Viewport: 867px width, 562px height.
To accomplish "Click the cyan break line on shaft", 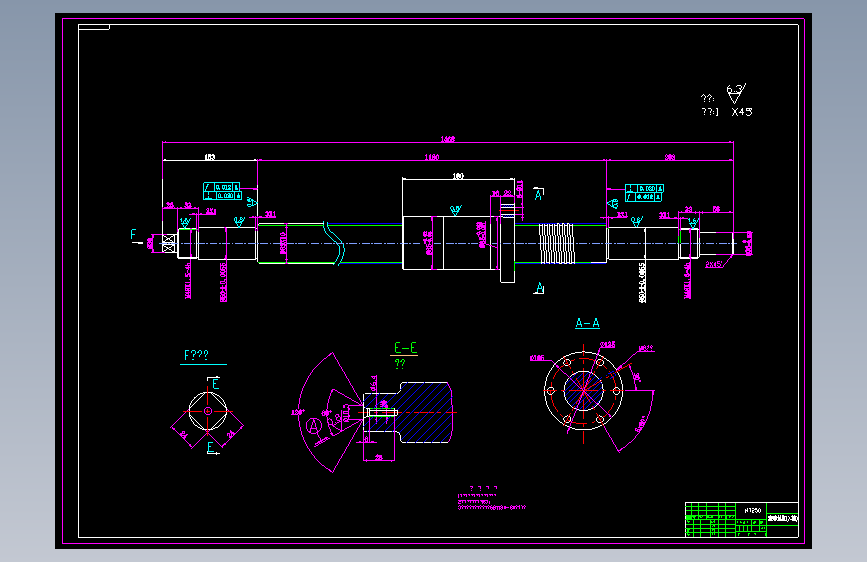I will click(334, 243).
